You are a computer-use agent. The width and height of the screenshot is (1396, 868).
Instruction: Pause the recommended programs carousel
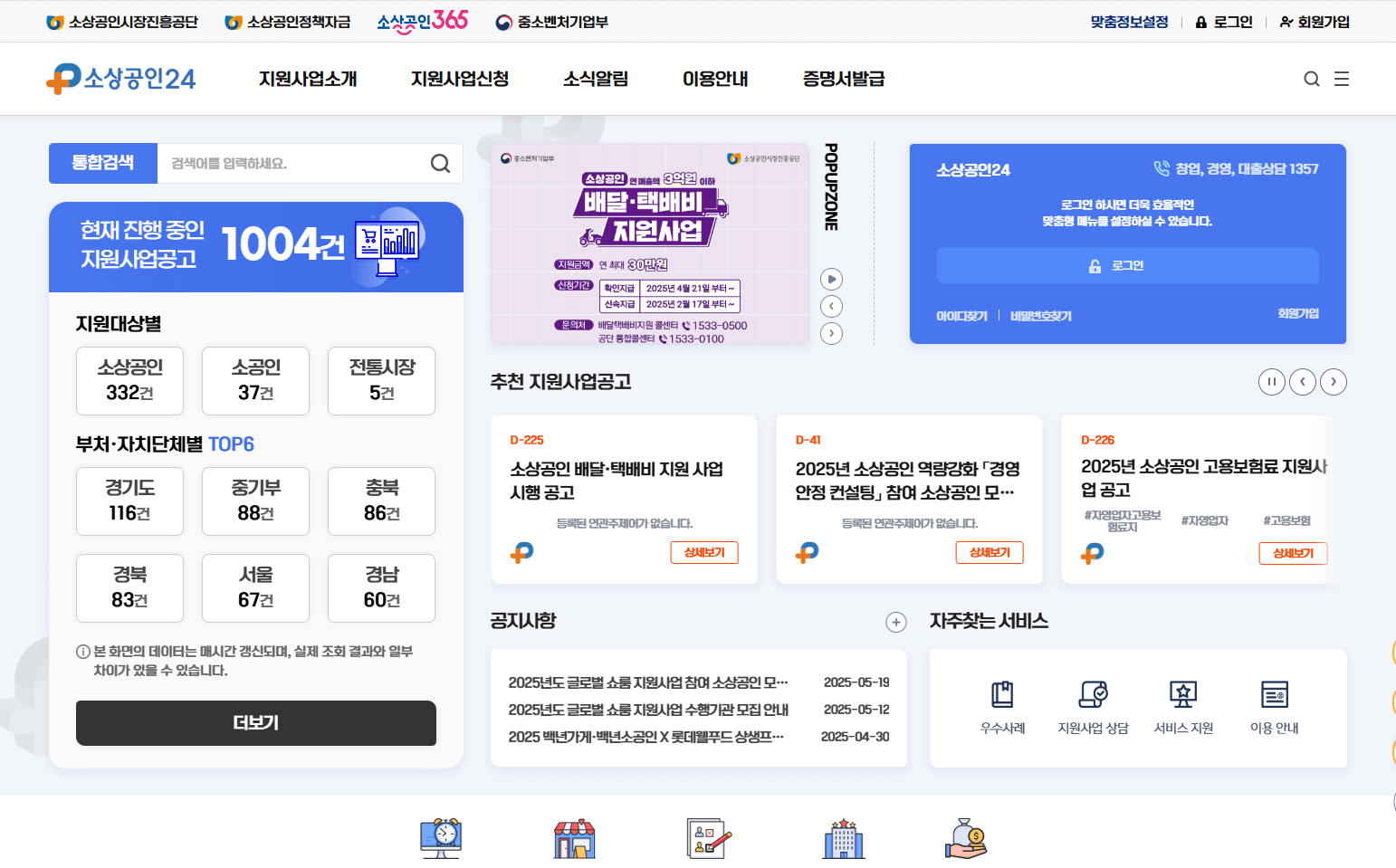click(1272, 381)
